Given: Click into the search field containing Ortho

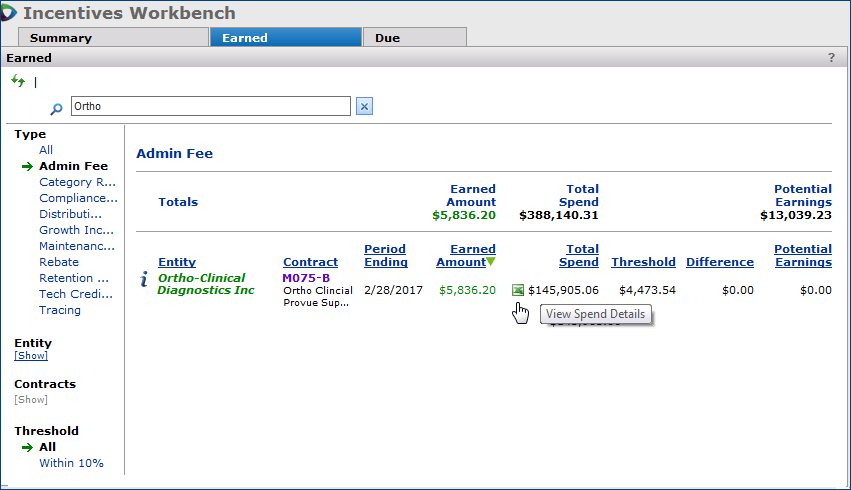Looking at the screenshot, I should 210,106.
